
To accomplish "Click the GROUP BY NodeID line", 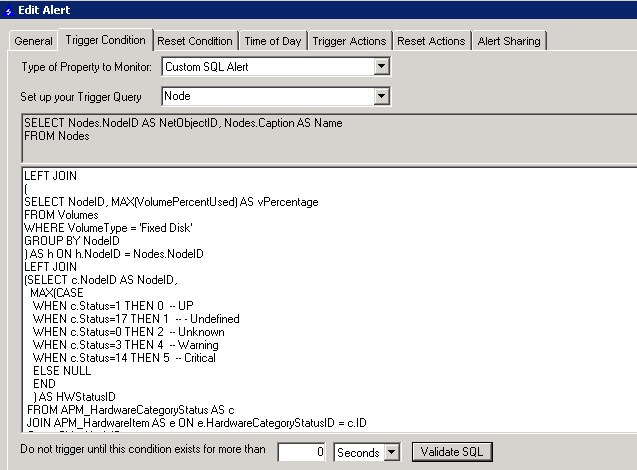I will click(72, 241).
